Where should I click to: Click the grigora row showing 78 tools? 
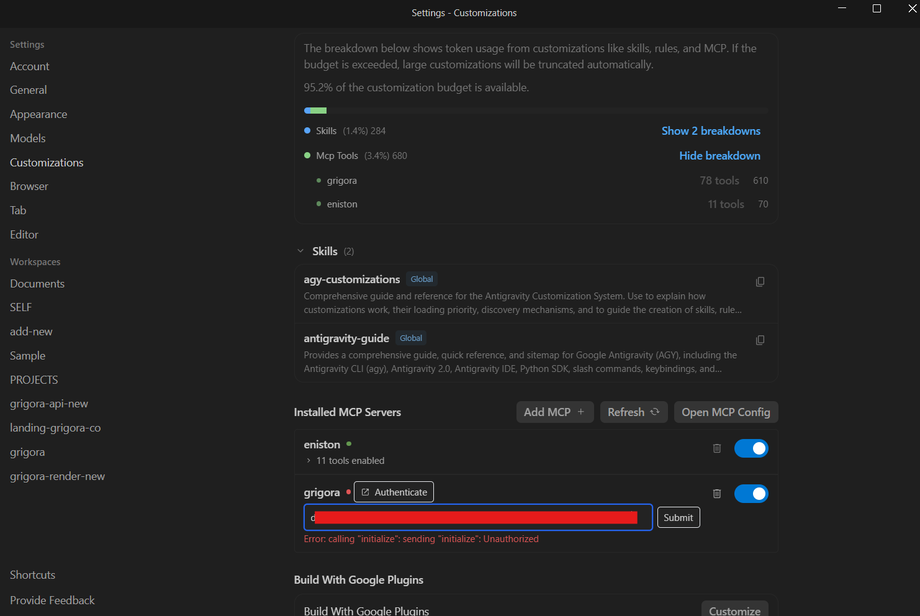coord(542,180)
